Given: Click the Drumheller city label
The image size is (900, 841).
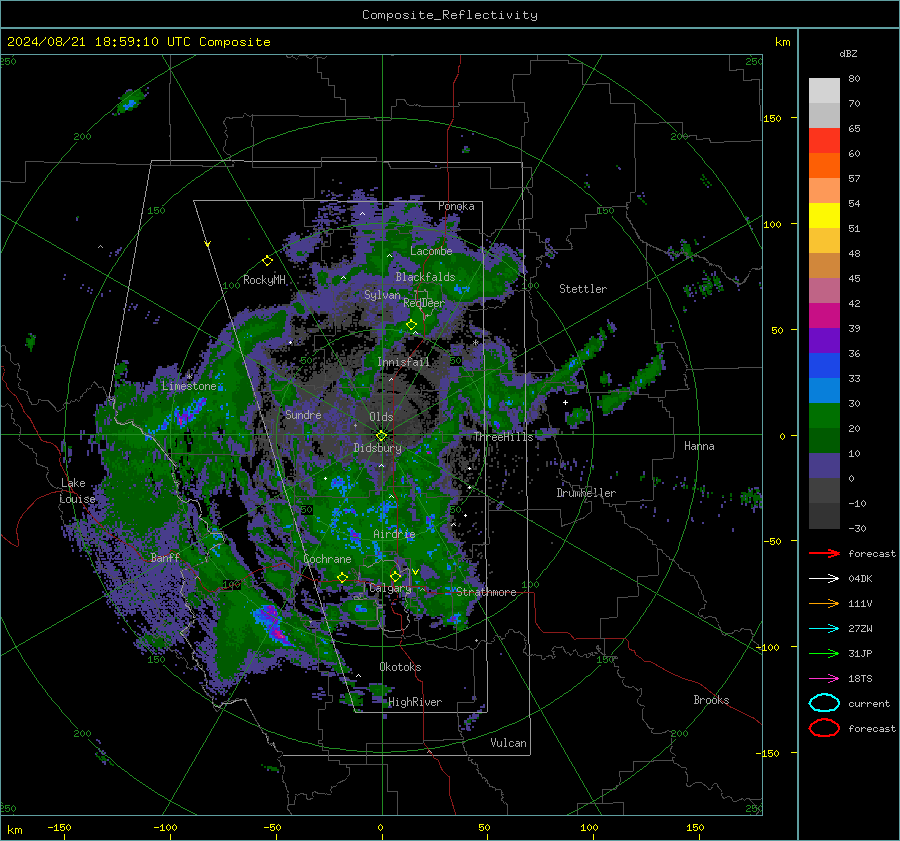Looking at the screenshot, I should pos(586,493).
